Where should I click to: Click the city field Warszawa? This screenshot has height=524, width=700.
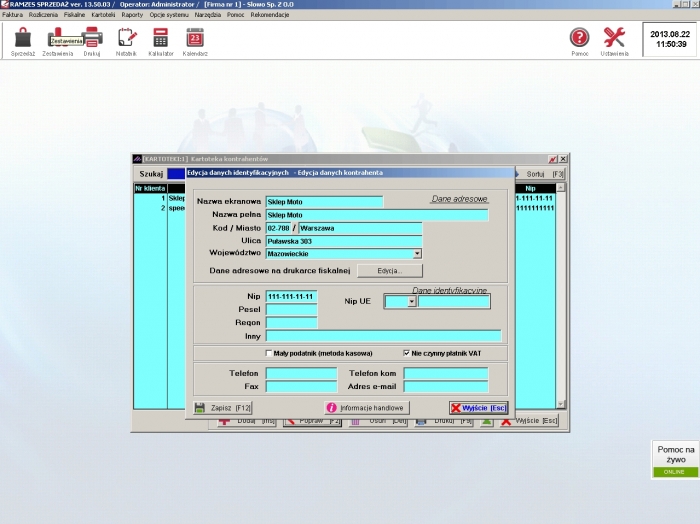(360, 228)
